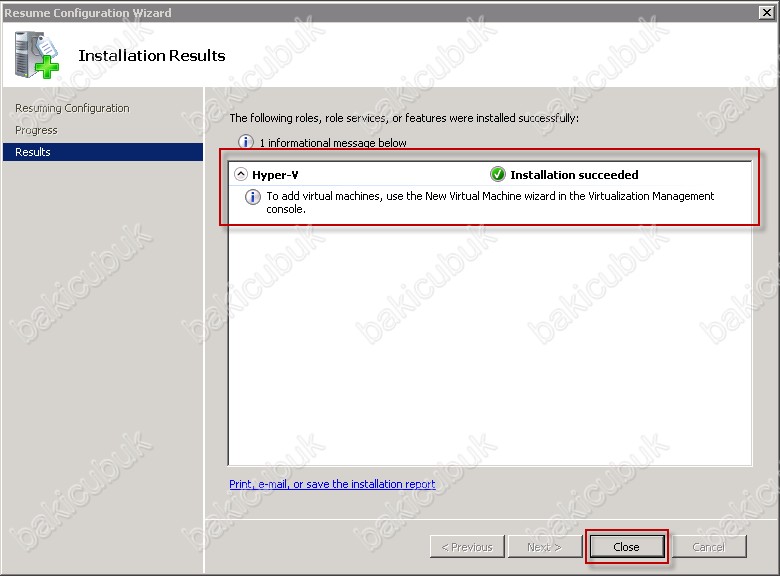The image size is (780, 576).
Task: Click the info icon next to 1 informational message
Action: click(x=246, y=142)
